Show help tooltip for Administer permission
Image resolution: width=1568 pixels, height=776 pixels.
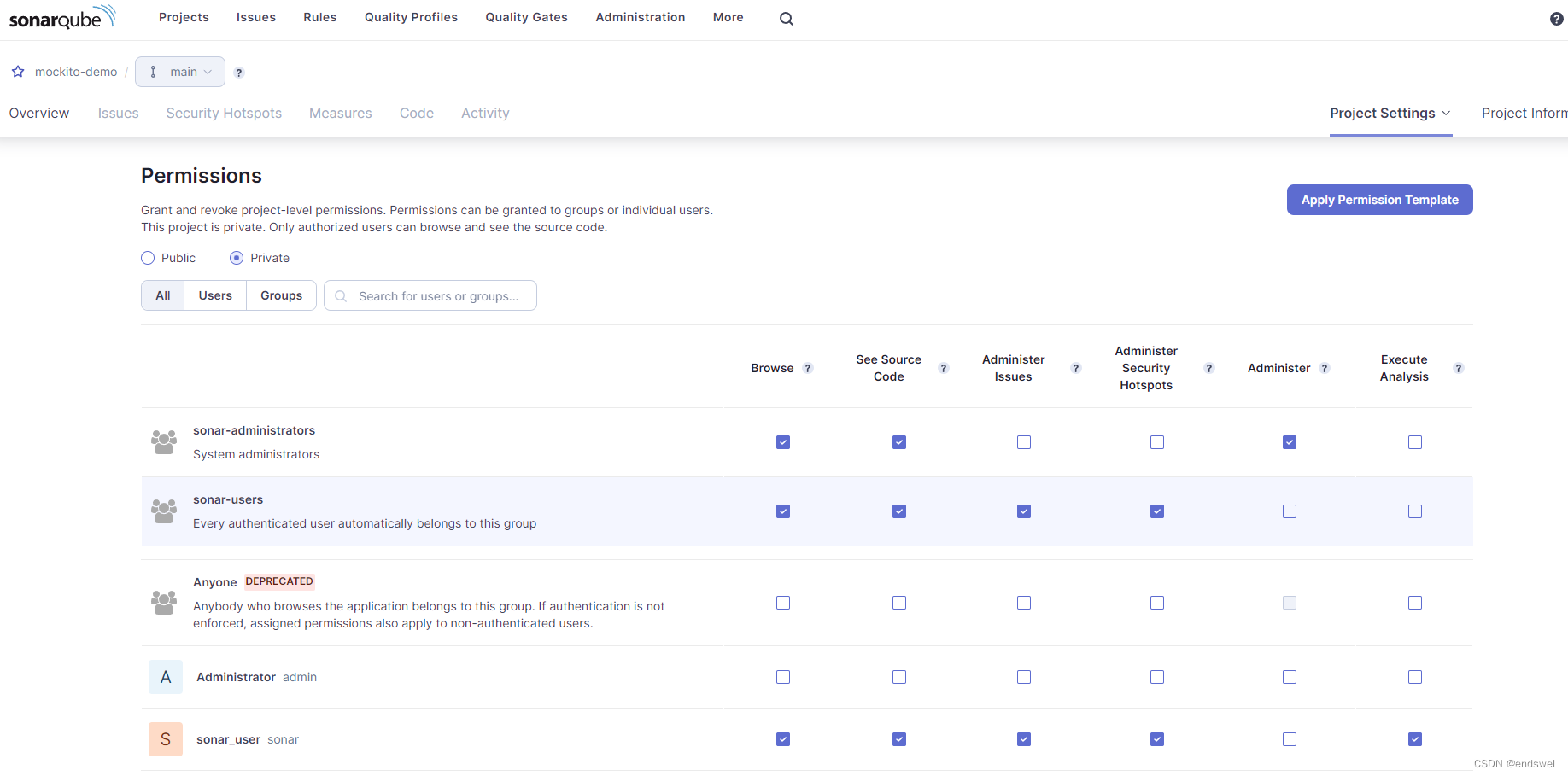(x=1325, y=368)
